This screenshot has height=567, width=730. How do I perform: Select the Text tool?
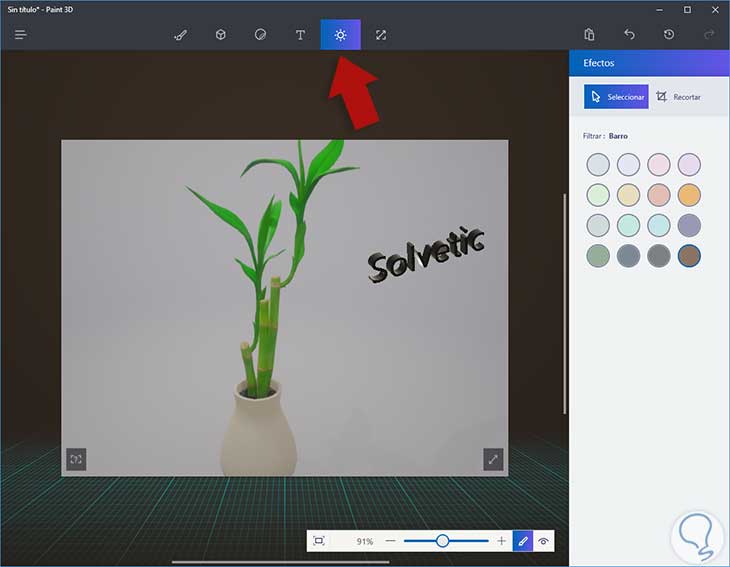[300, 35]
